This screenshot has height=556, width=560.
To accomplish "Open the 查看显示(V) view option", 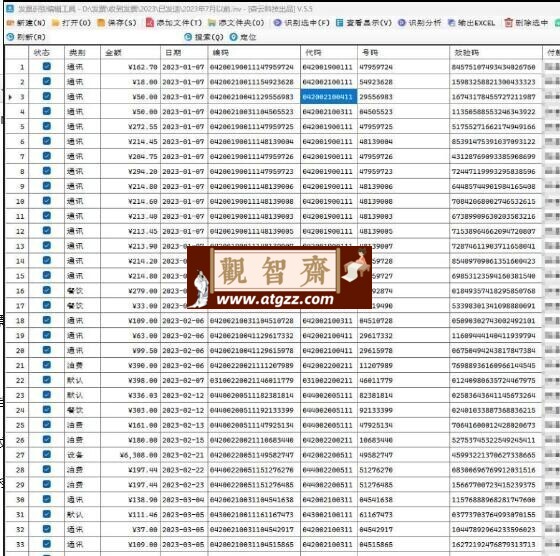I will [x=364, y=23].
